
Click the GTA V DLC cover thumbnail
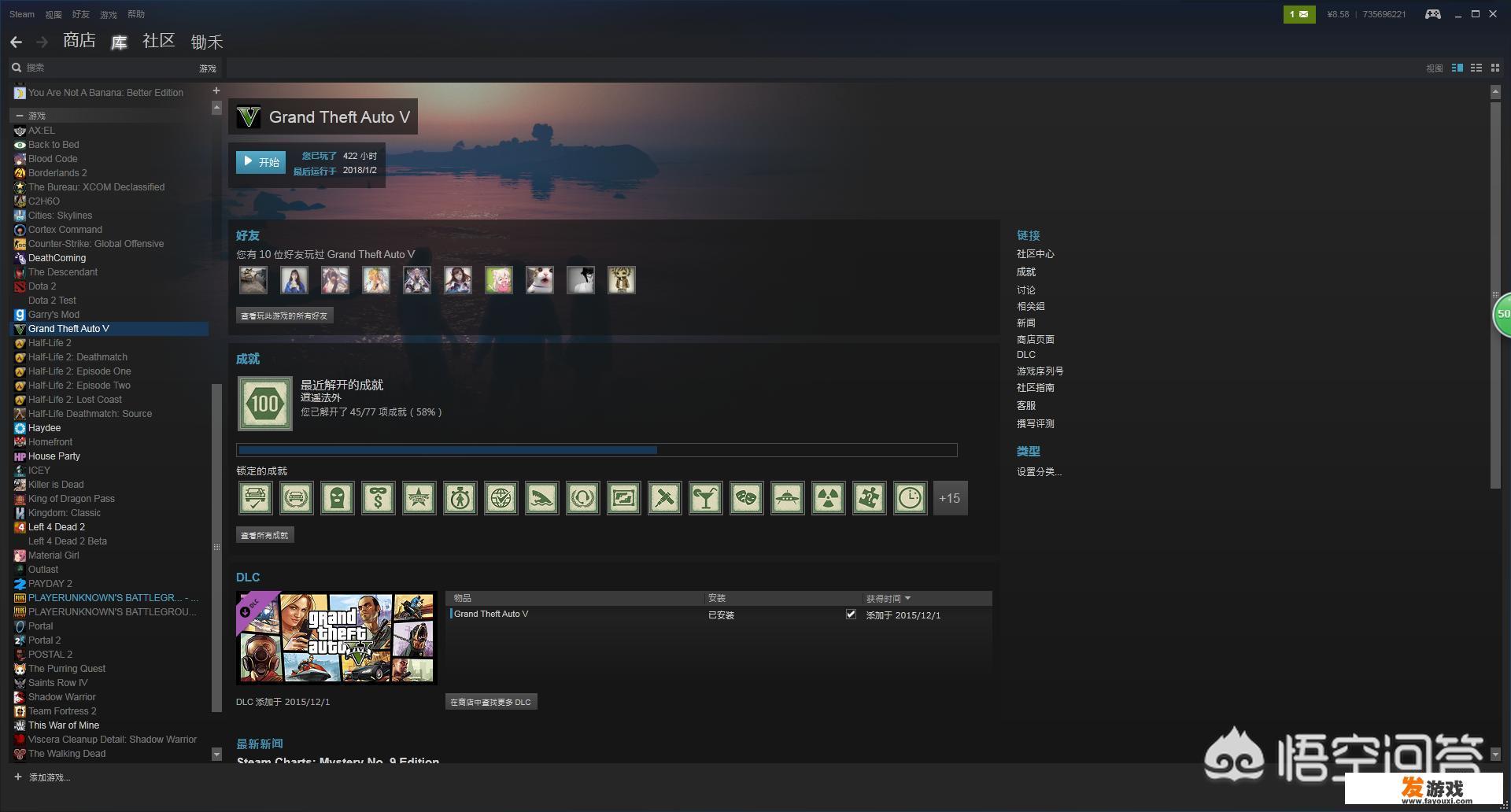pyautogui.click(x=337, y=638)
